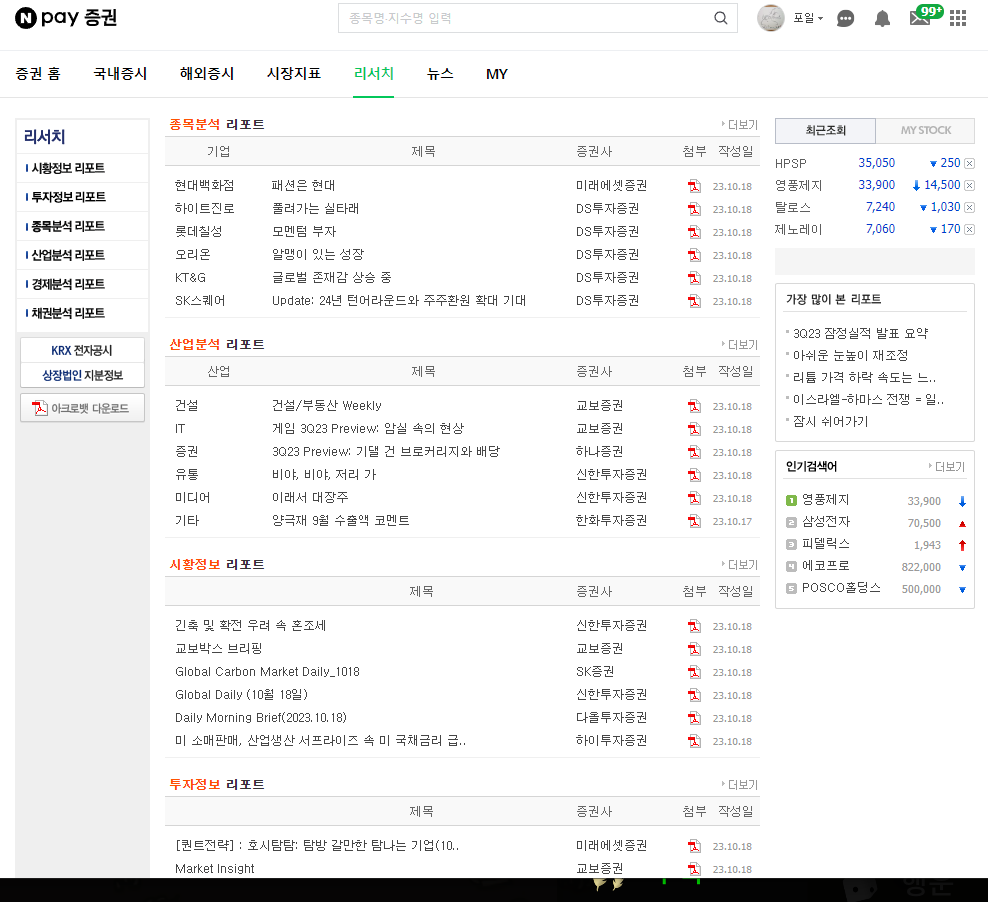
Task: Click 더보기 for 종목분석 리포트
Action: [x=740, y=125]
